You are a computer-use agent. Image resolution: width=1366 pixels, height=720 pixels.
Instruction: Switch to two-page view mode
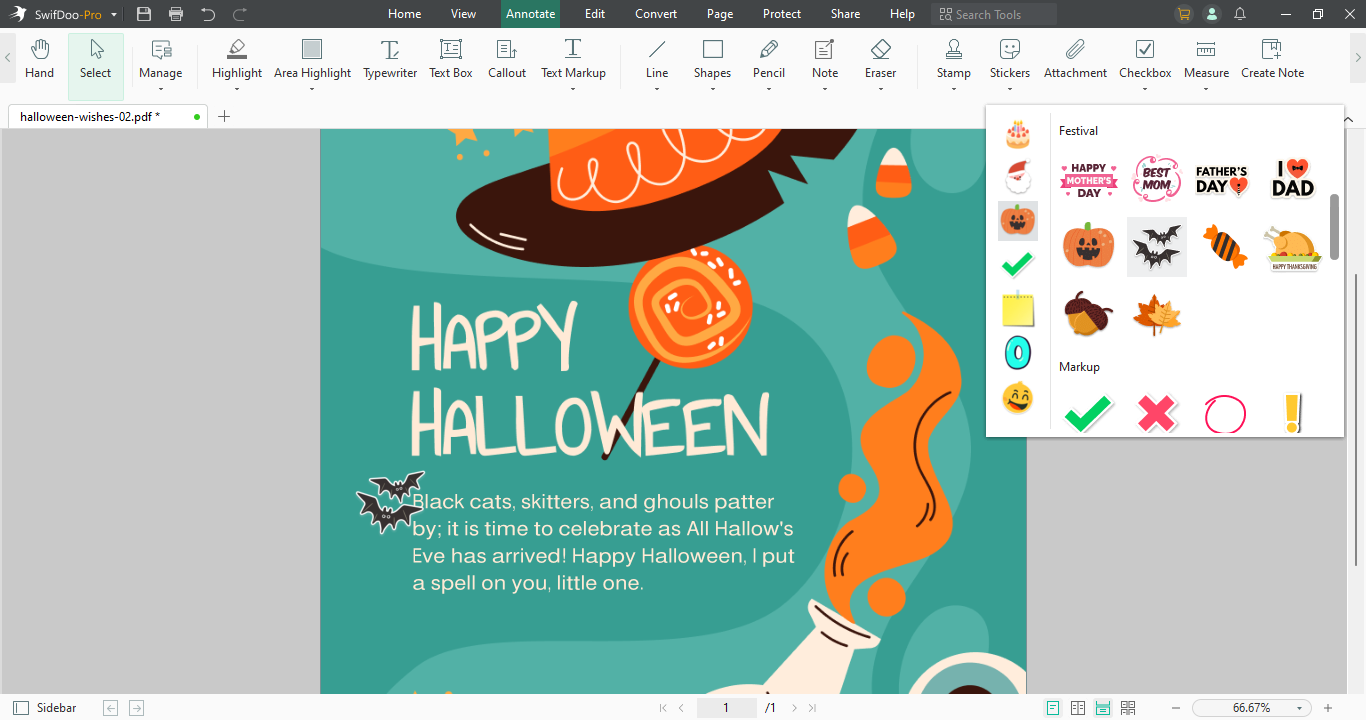pyautogui.click(x=1078, y=708)
